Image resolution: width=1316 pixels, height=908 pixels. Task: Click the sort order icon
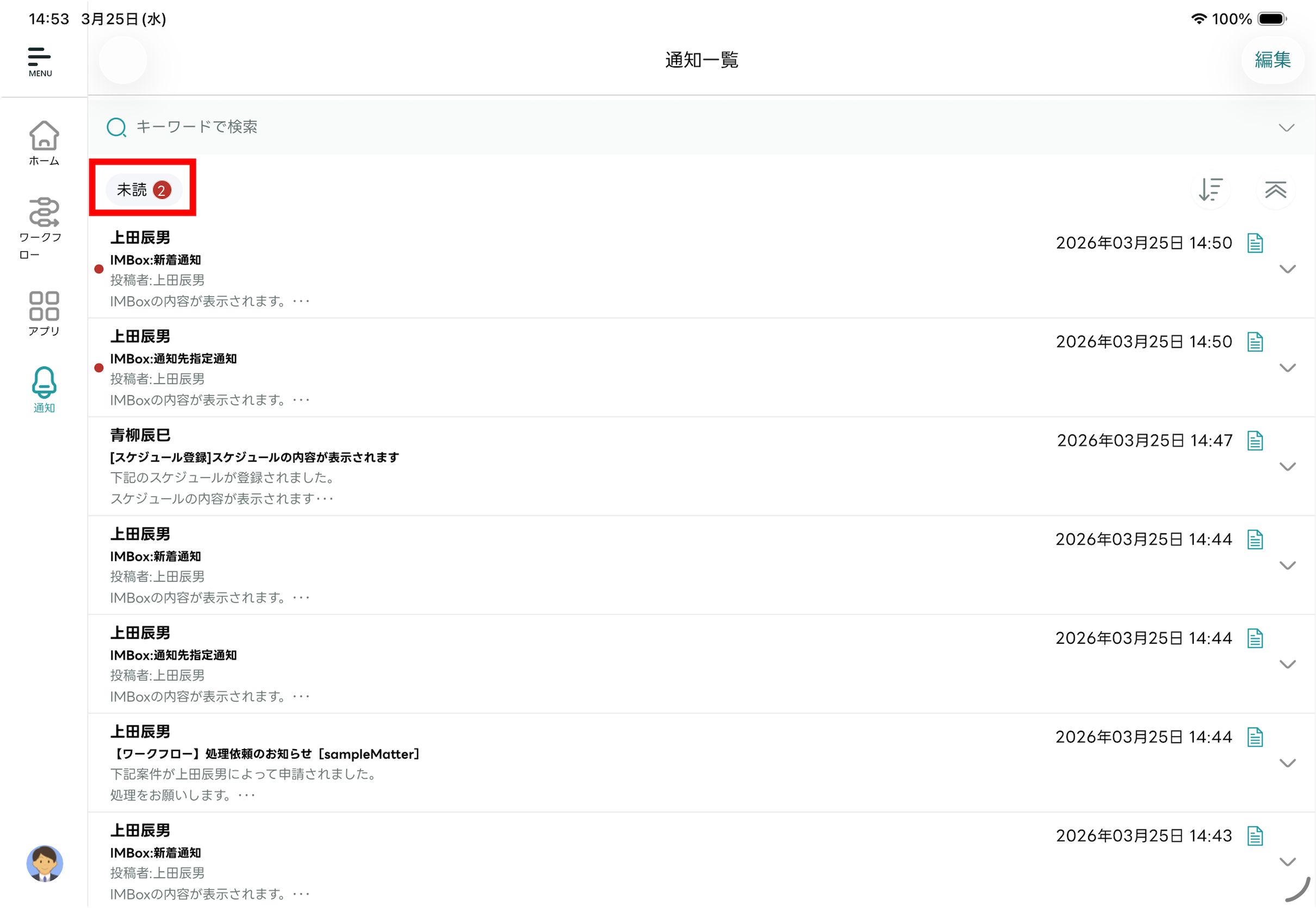pyautogui.click(x=1210, y=189)
